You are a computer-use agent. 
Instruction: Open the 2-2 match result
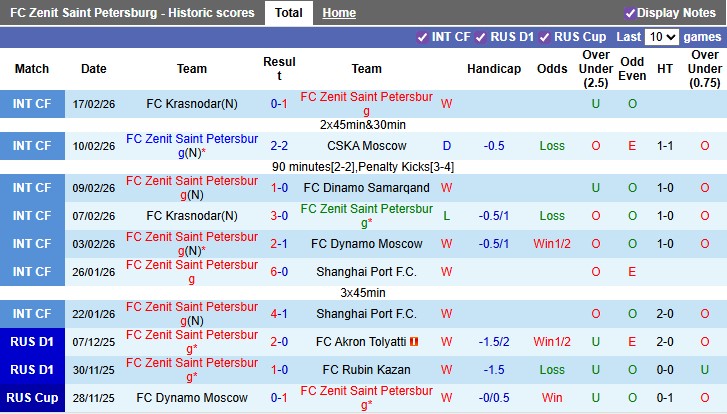(x=280, y=146)
